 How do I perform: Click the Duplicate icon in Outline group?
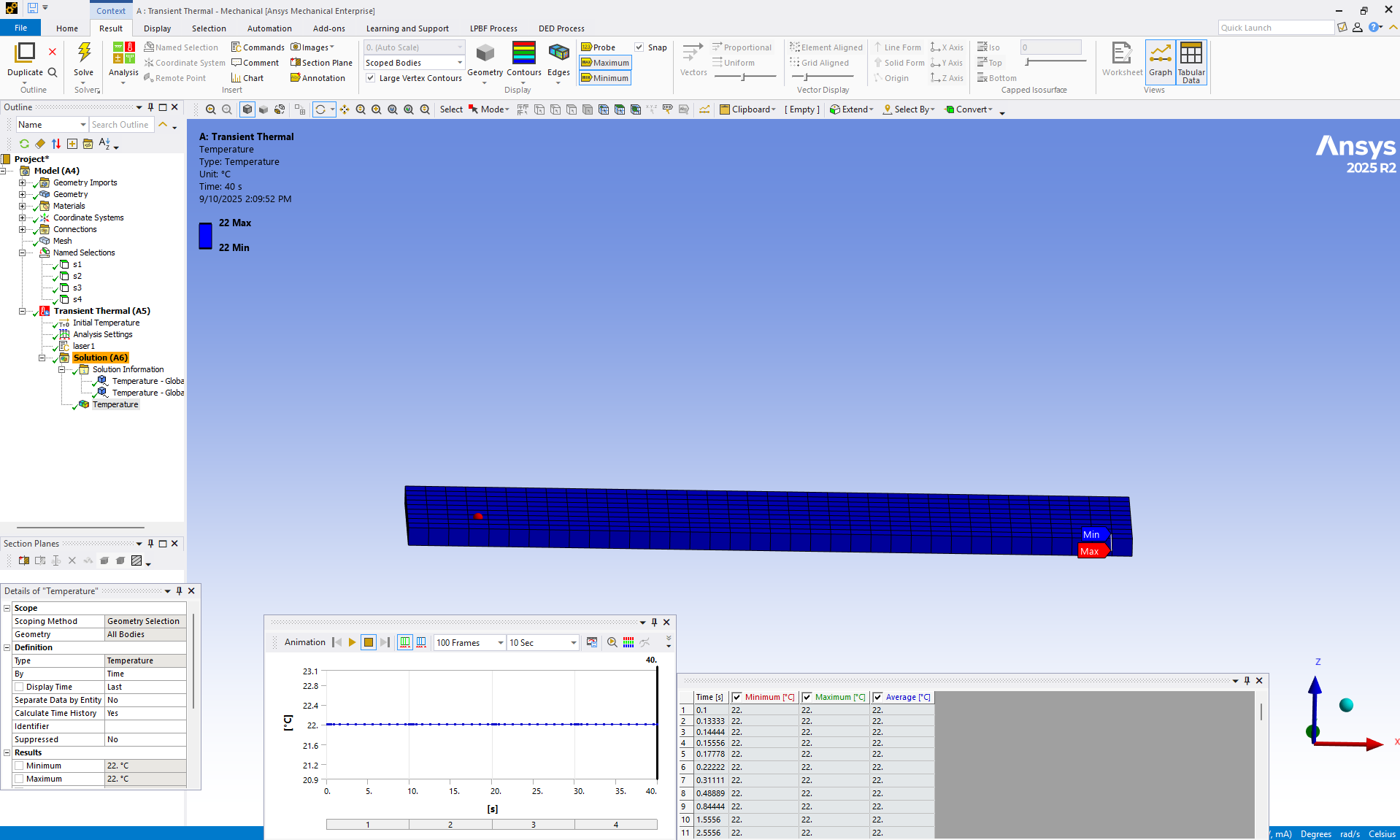[25, 53]
